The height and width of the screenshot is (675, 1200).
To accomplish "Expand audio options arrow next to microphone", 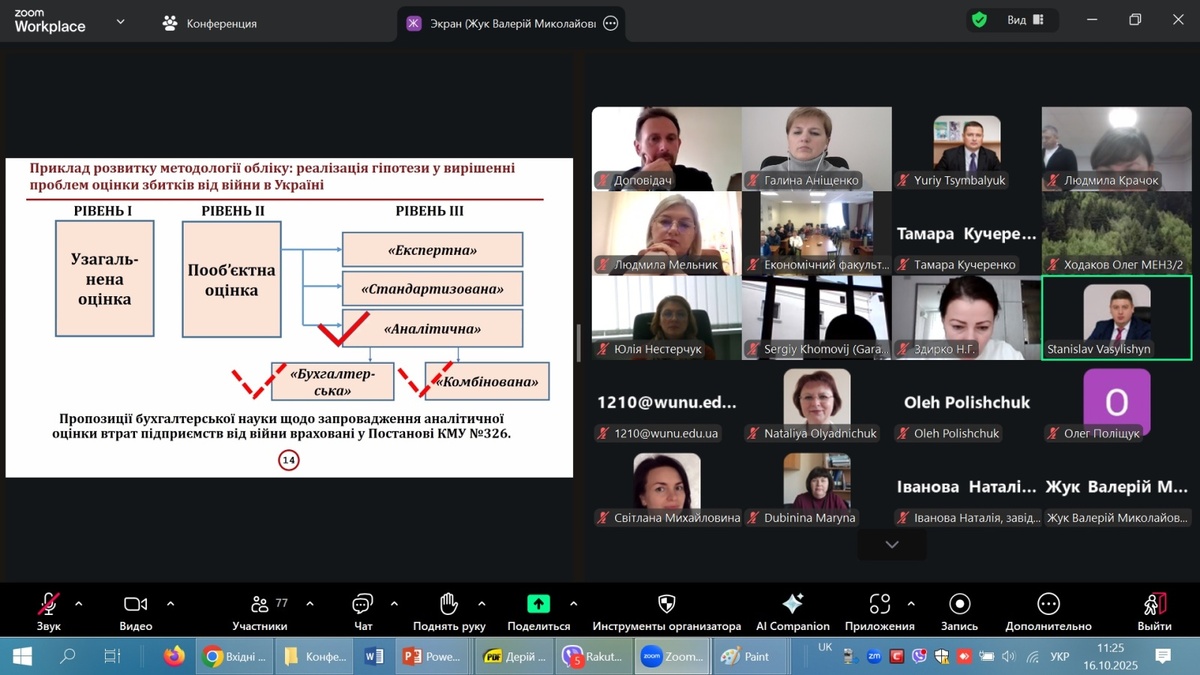I will (x=79, y=604).
